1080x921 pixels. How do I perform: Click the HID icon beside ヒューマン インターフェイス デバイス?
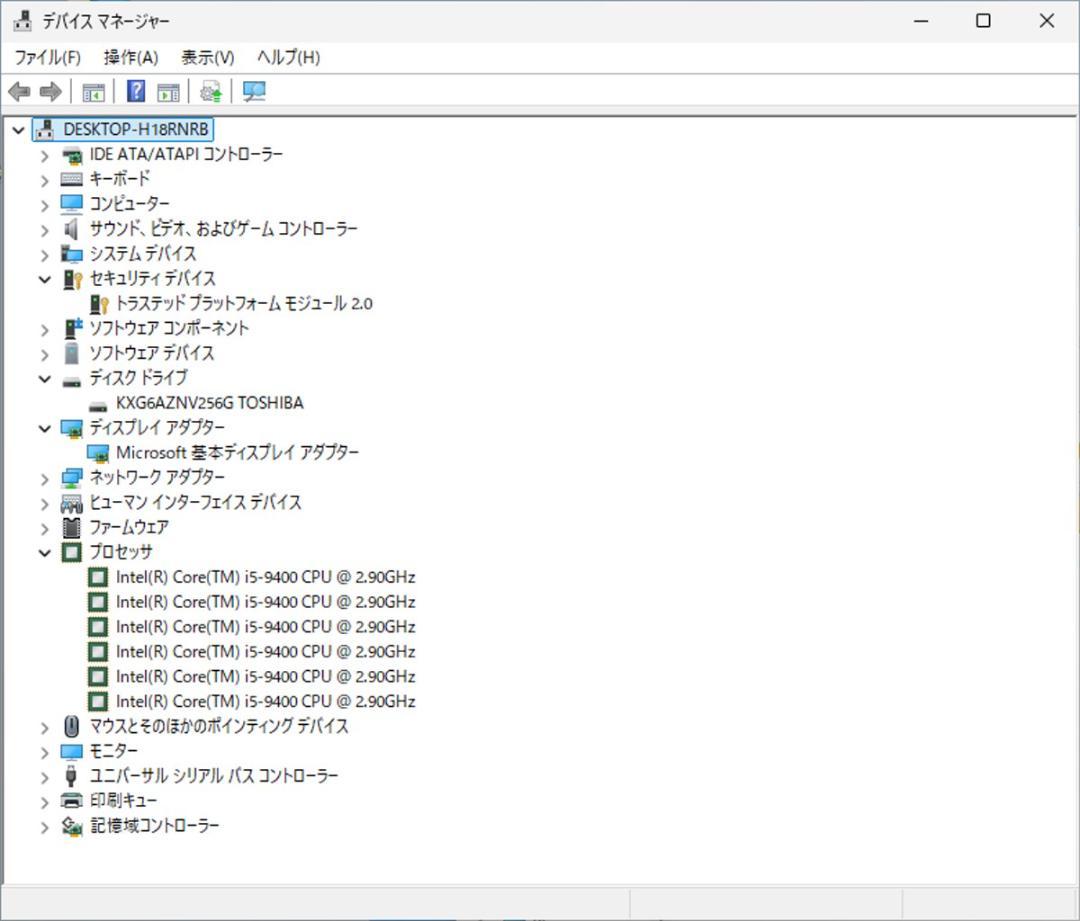pos(72,503)
